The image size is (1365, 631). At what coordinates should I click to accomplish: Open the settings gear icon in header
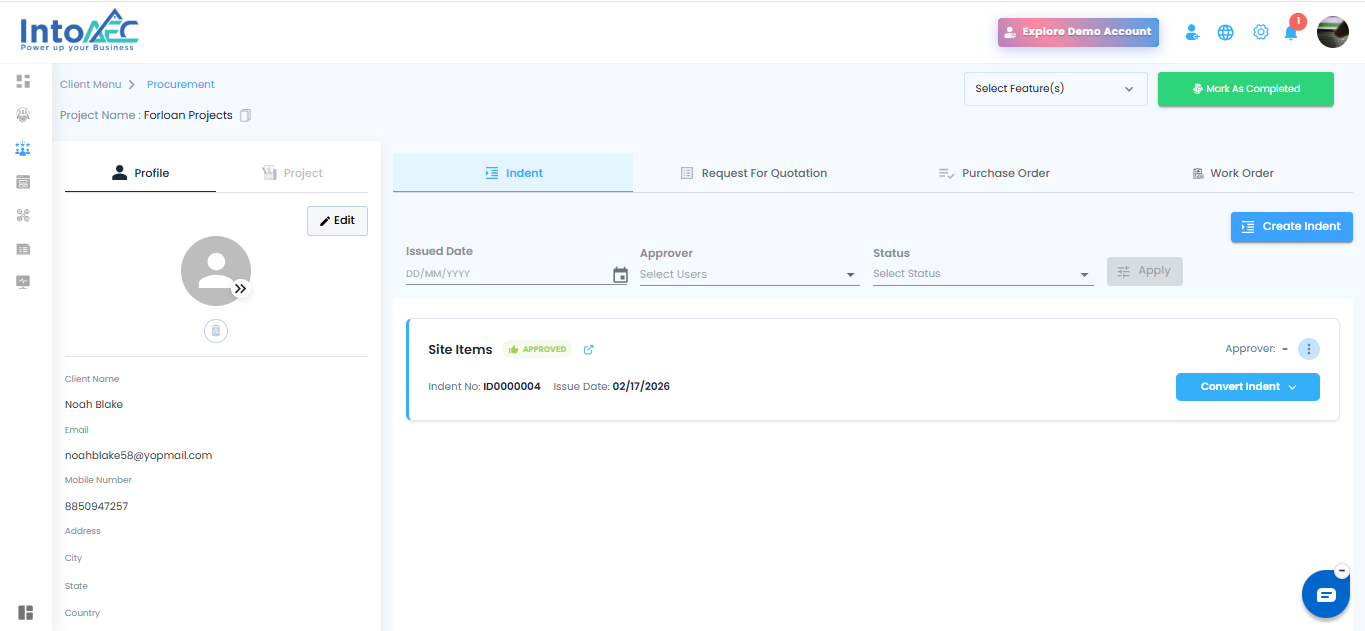coord(1260,32)
